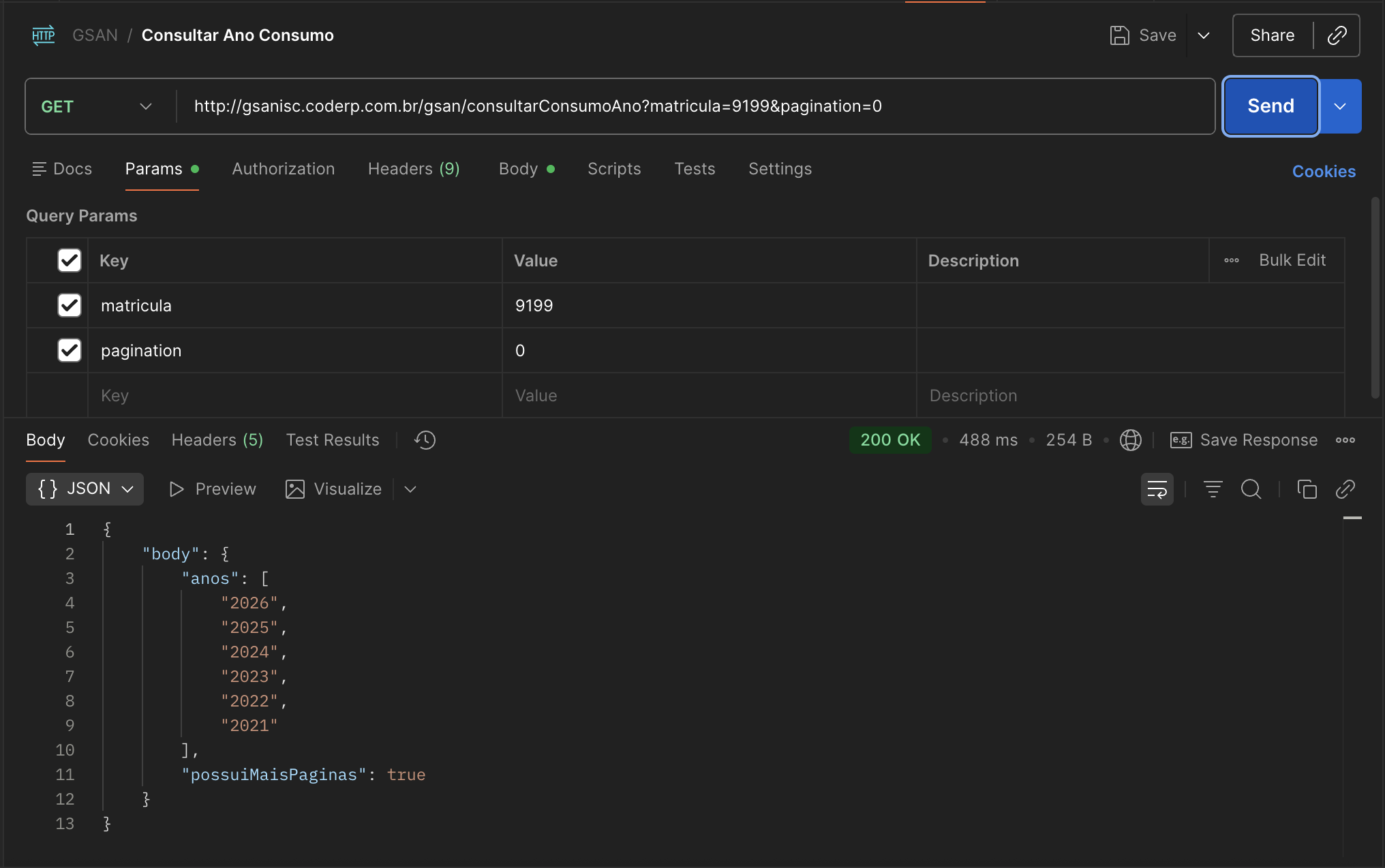Click the Cookies link

click(1323, 172)
